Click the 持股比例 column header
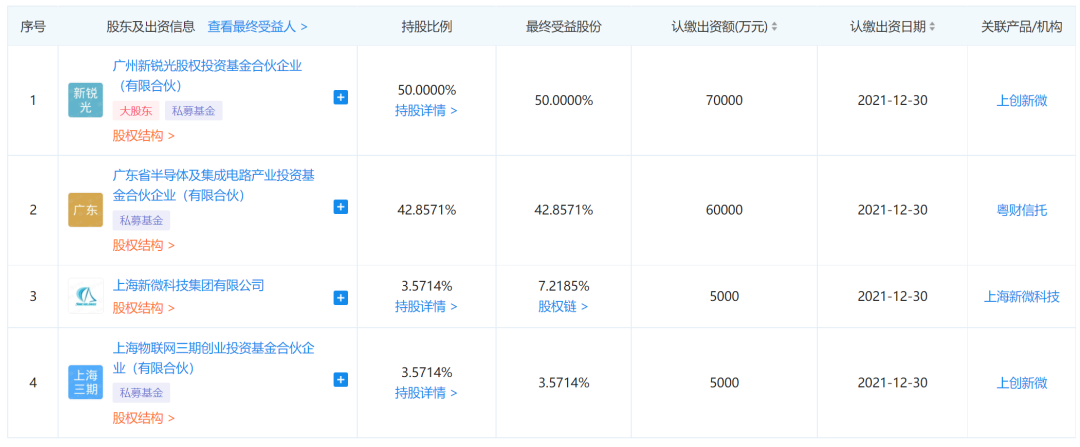 (426, 27)
